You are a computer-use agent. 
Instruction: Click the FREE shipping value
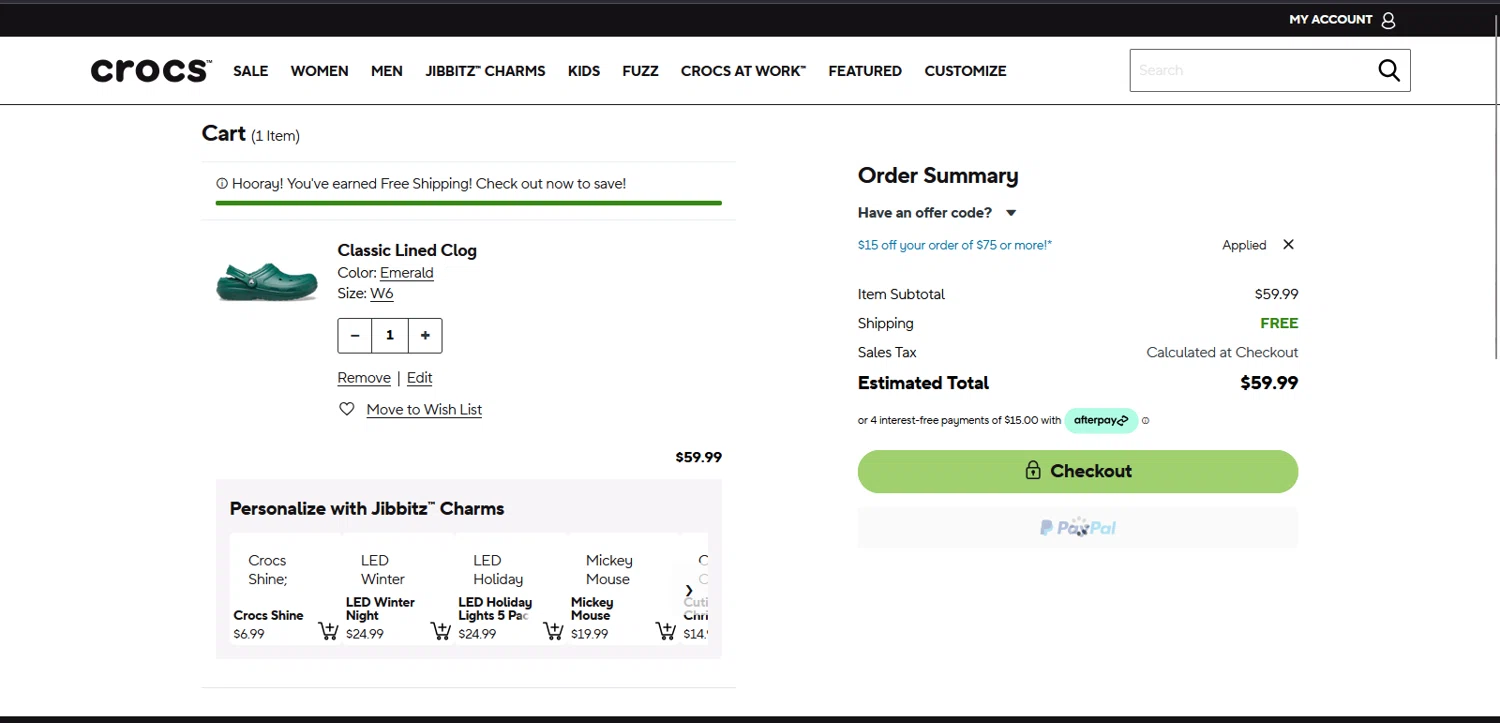(1279, 323)
